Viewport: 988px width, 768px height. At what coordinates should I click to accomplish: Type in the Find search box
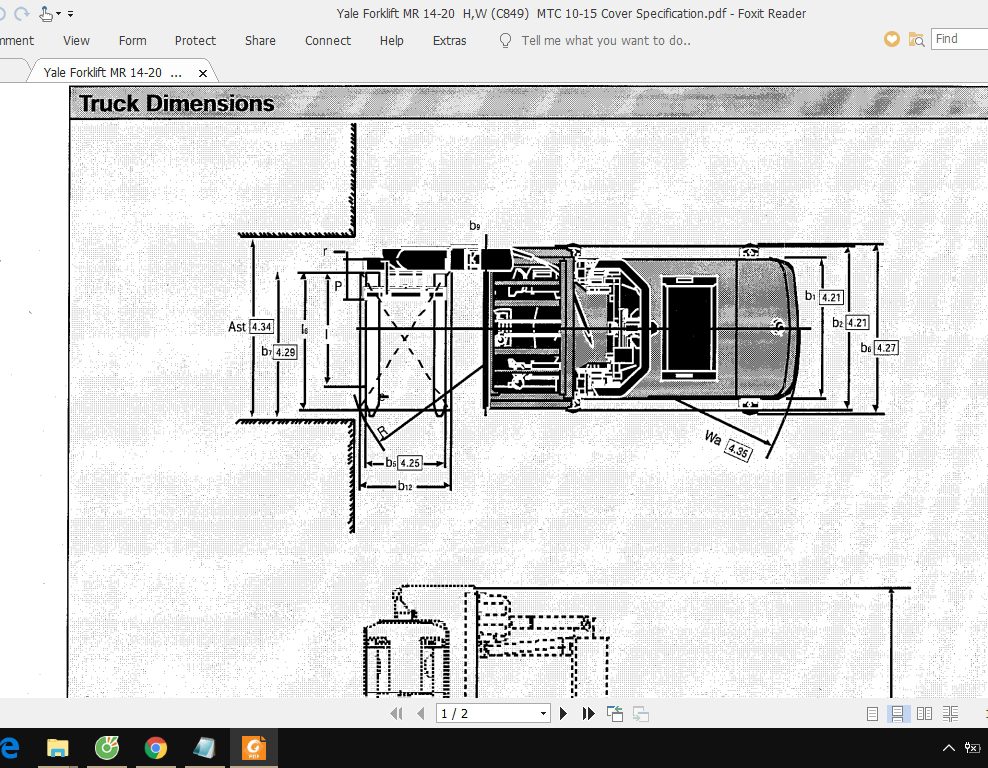coord(958,38)
